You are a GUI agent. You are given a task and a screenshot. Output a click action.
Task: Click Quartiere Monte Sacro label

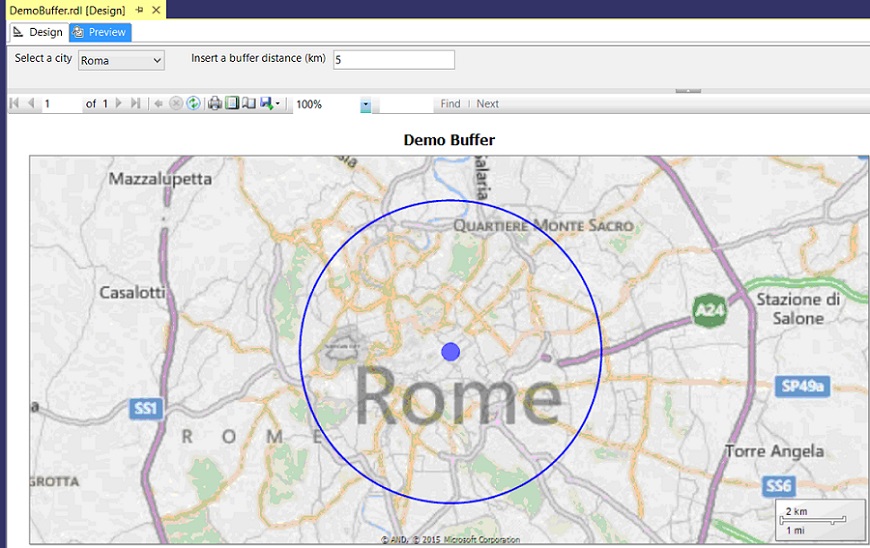click(544, 226)
